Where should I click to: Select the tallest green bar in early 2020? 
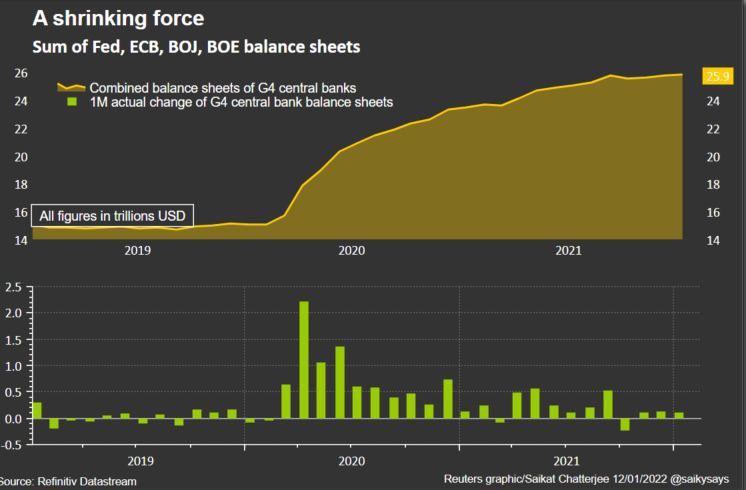(303, 359)
